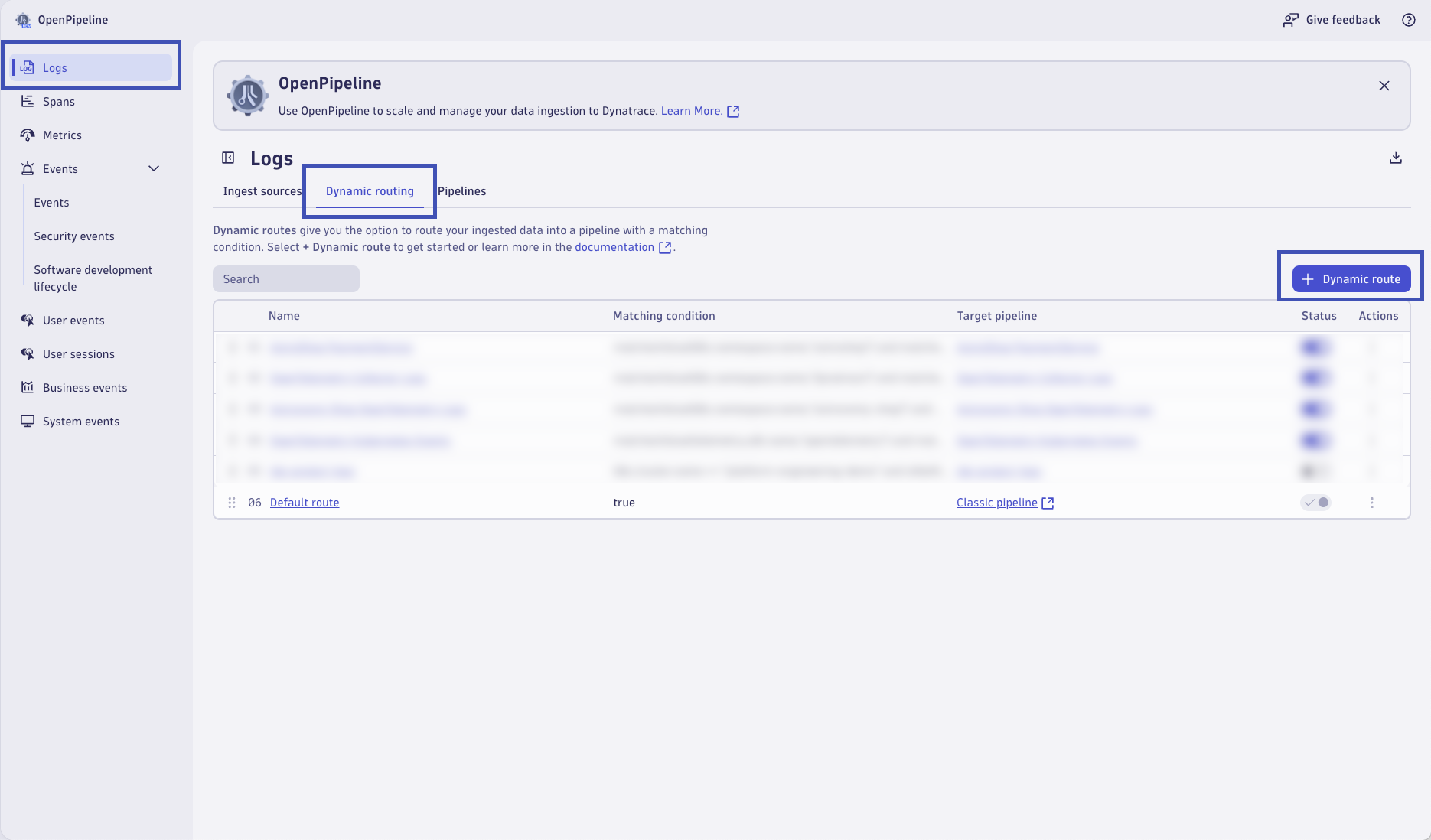Open the Events sub-item
The height and width of the screenshot is (840, 1431).
coord(51,202)
